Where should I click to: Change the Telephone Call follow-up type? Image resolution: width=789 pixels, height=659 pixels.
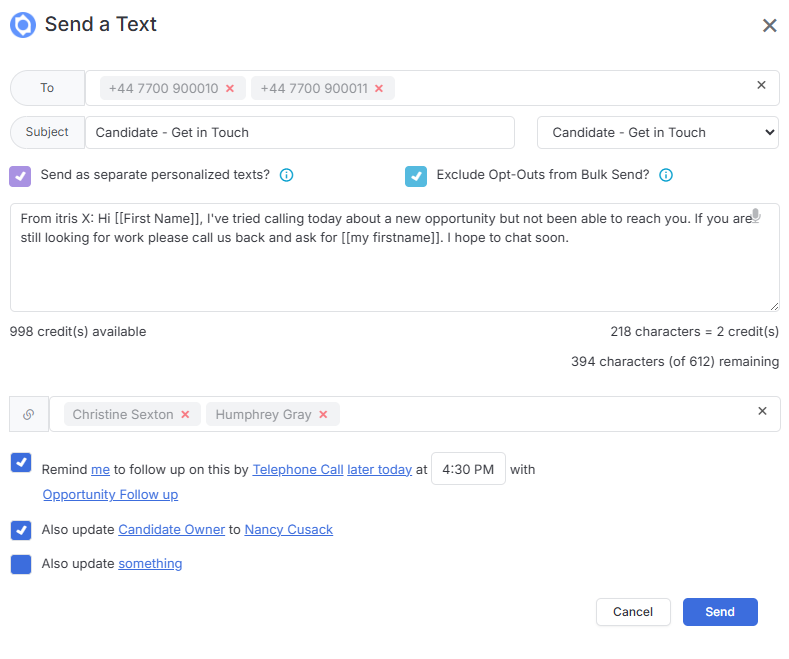[298, 469]
